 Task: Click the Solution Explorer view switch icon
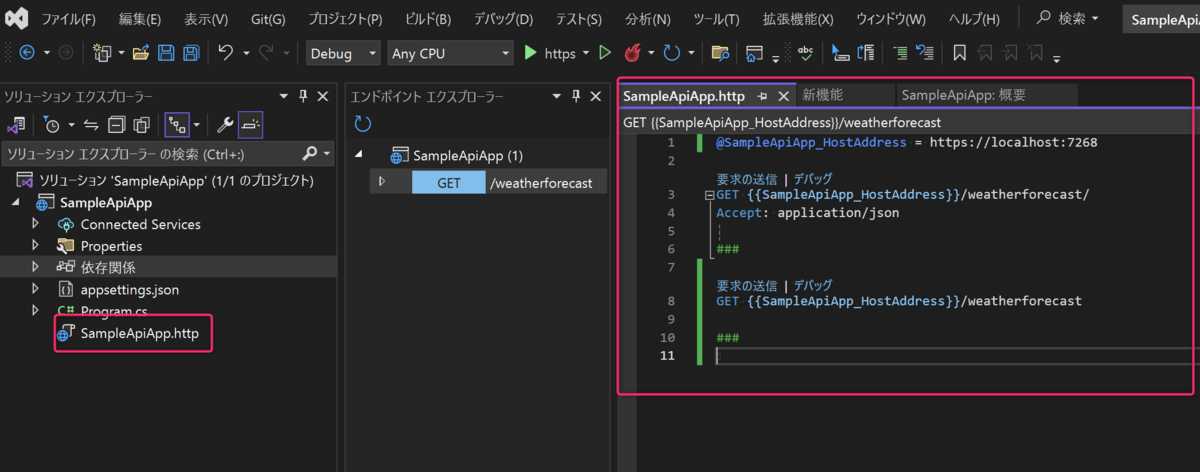click(17, 125)
